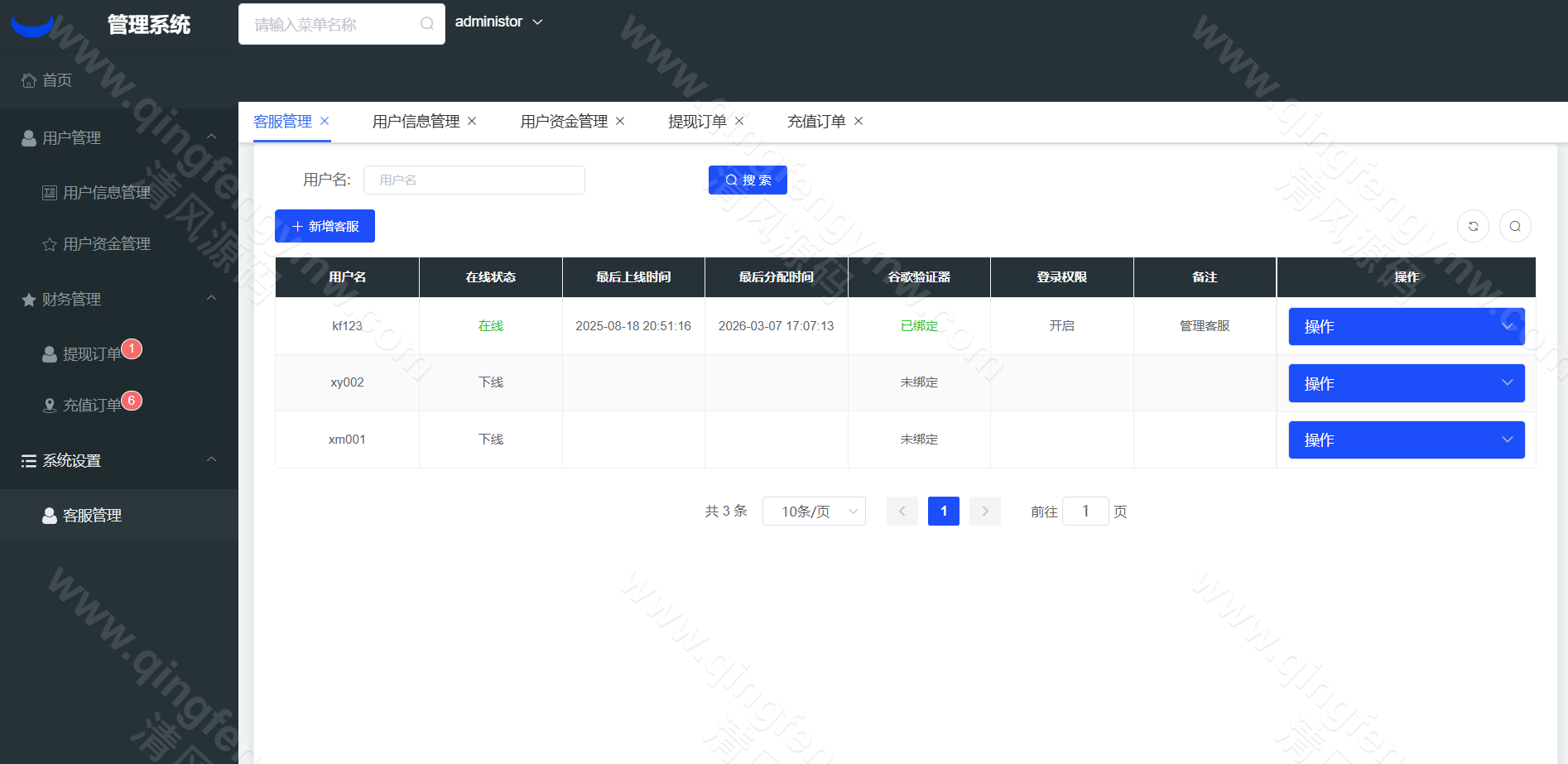Focus the 前往 page number input
This screenshot has width=1568, height=764.
tap(1085, 512)
